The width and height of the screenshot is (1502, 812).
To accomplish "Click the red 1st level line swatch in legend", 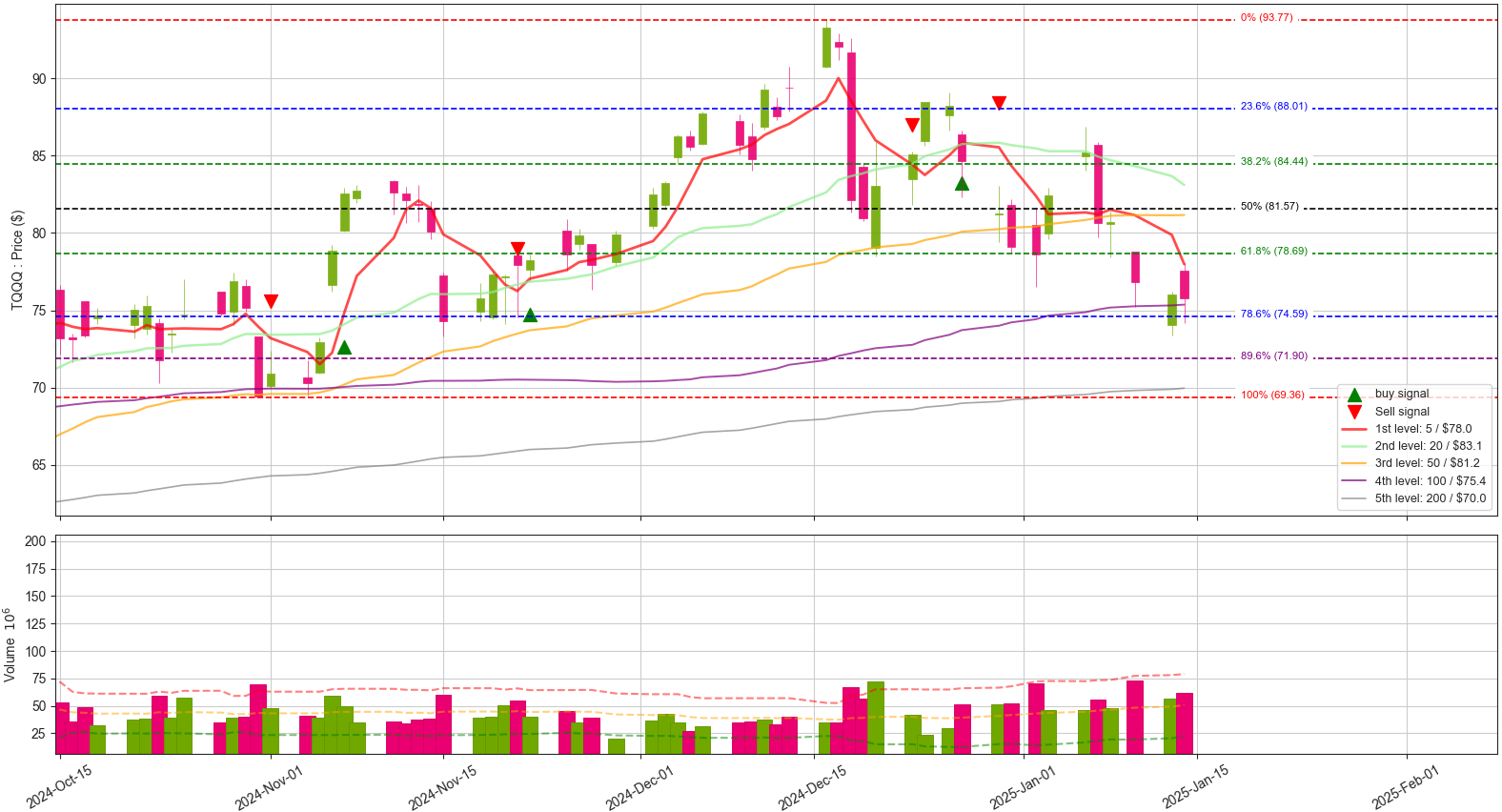I will coord(1354,429).
